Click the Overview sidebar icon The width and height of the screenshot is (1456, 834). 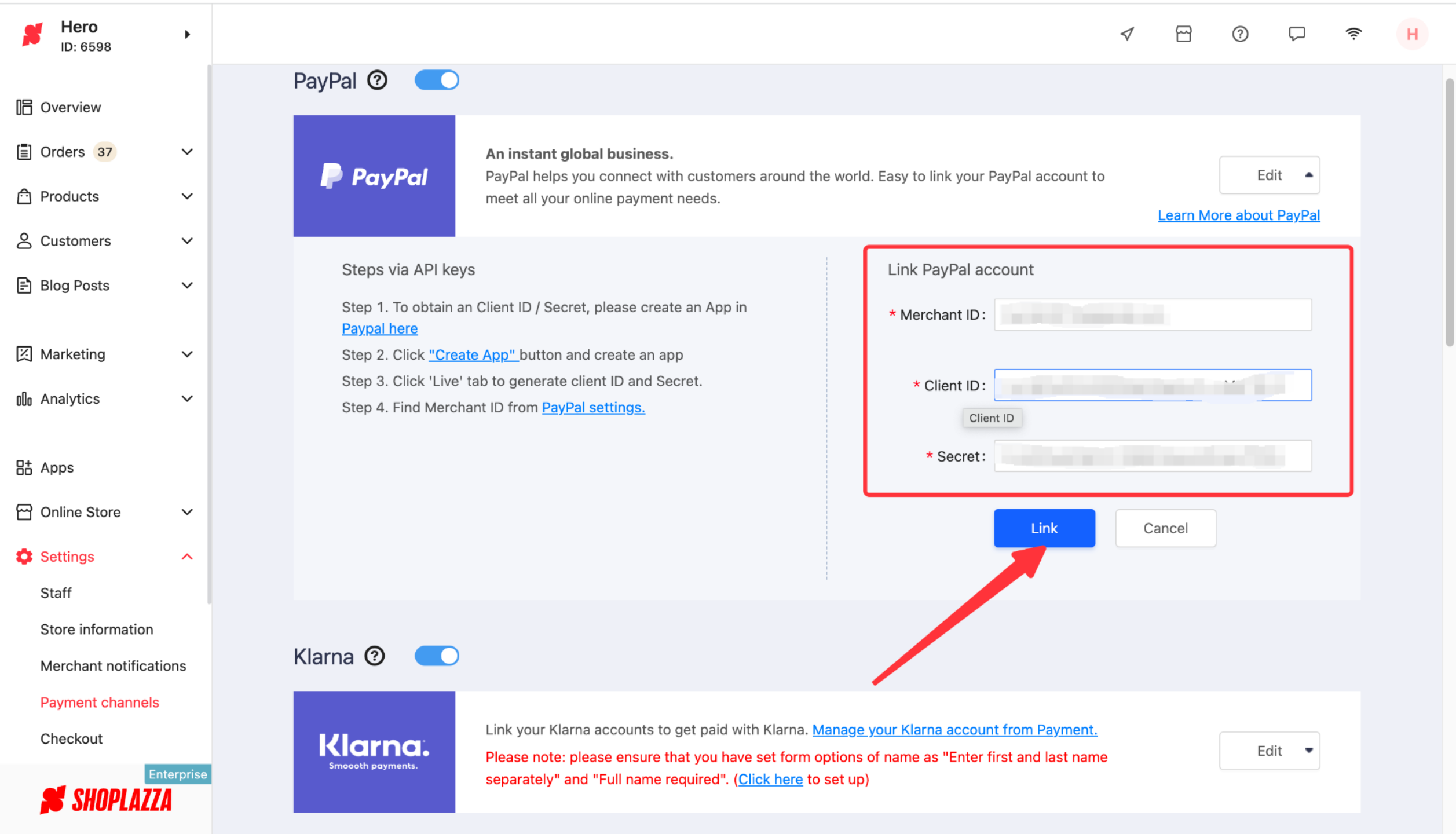click(x=24, y=107)
